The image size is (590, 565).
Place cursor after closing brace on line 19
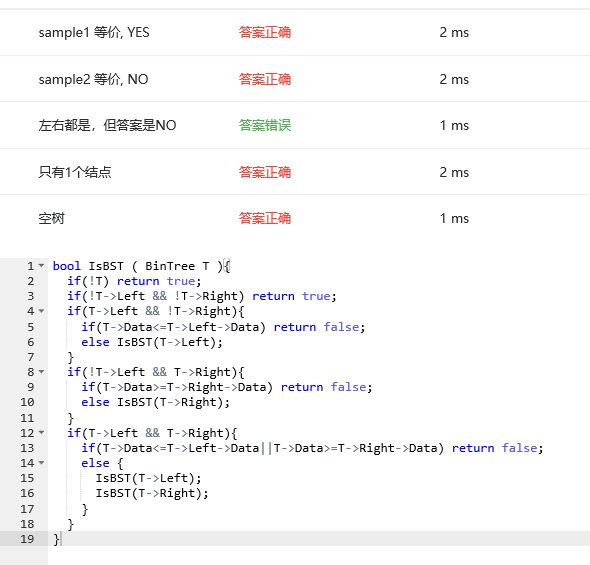(60, 539)
